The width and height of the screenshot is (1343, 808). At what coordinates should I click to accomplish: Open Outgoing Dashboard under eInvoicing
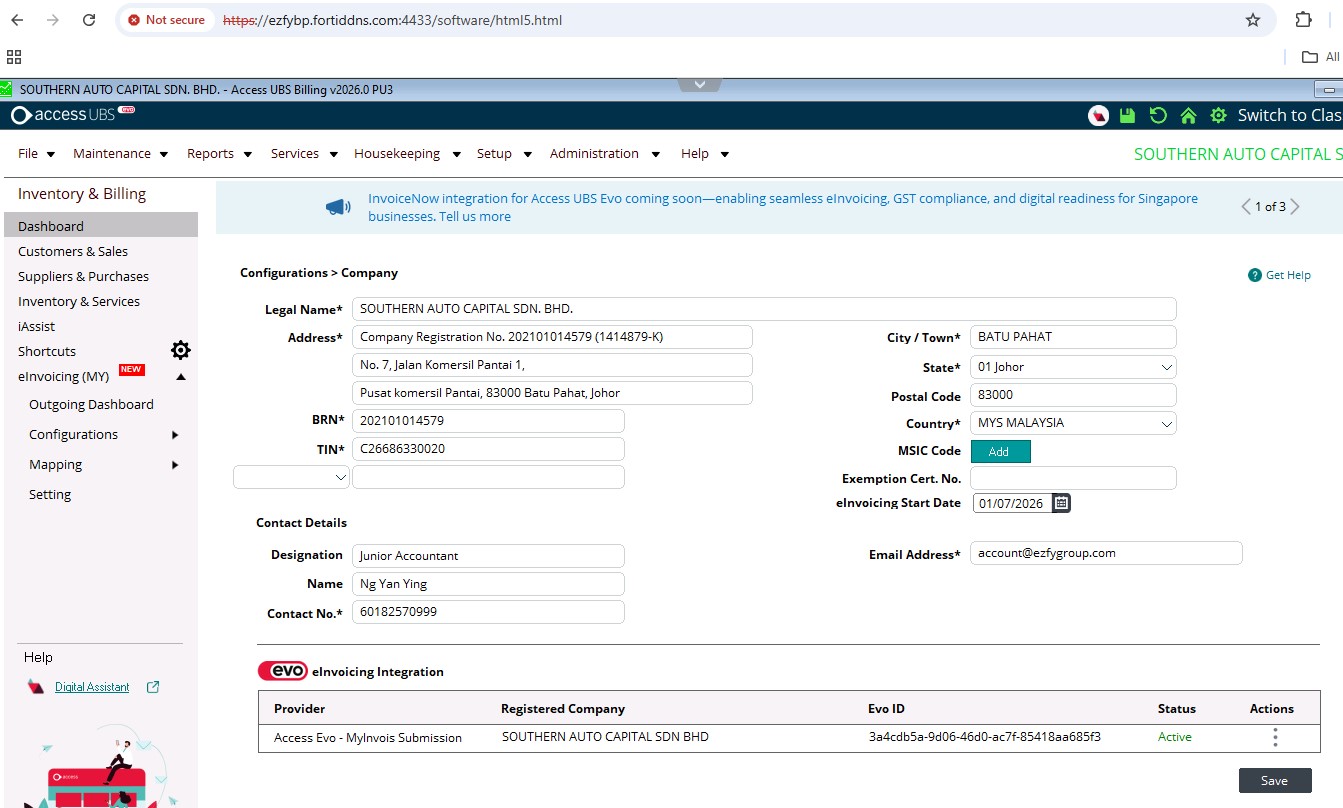coord(91,405)
